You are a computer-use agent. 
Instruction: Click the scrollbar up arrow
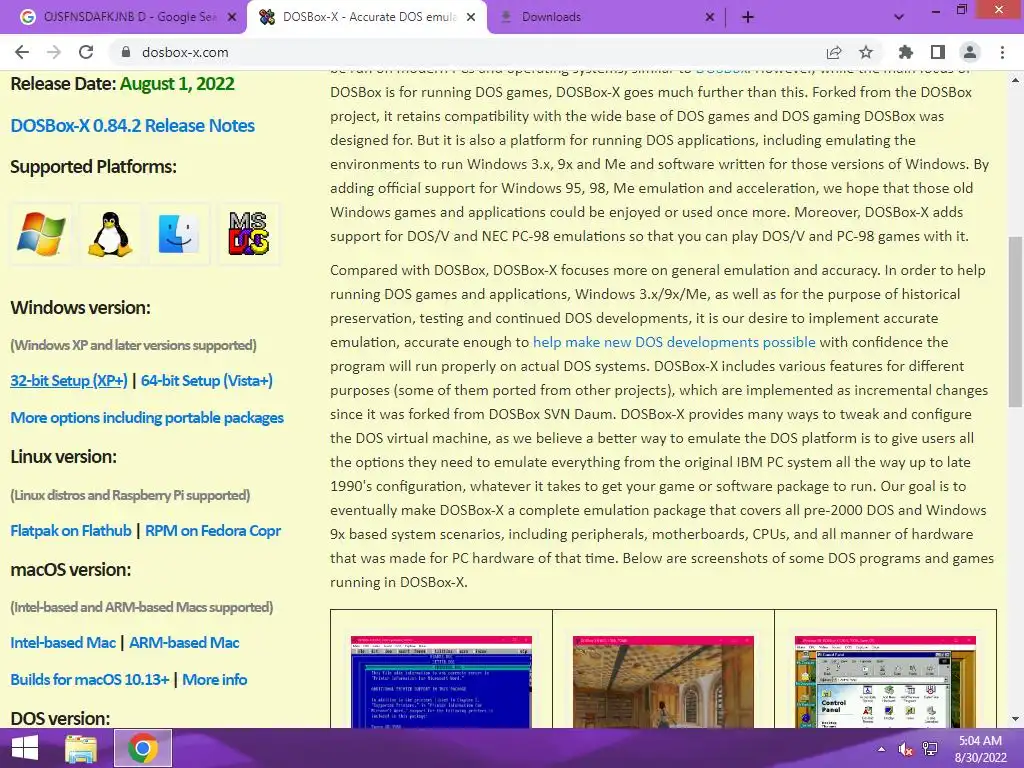point(1015,80)
